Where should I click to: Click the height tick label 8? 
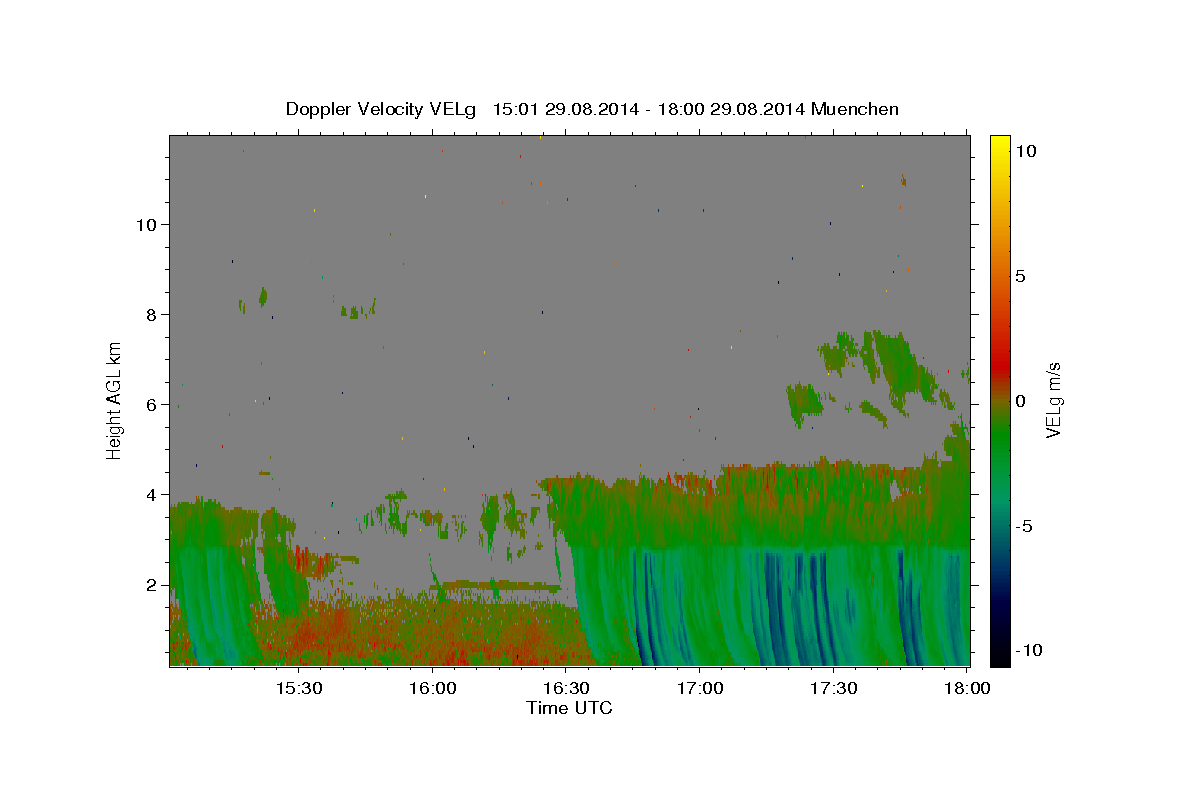click(x=152, y=314)
